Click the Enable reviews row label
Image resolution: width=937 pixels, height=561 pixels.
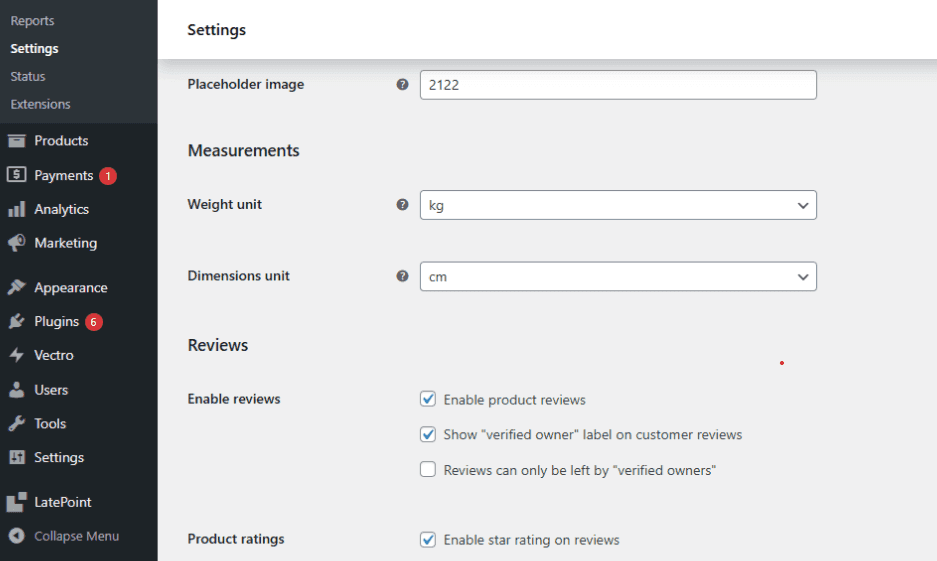point(234,398)
